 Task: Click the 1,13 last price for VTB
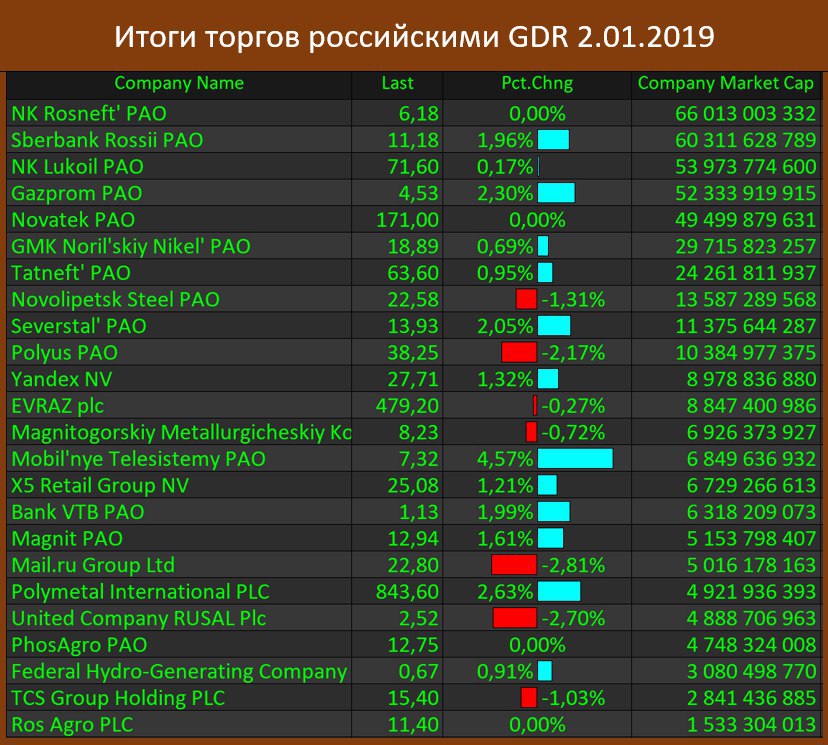[x=419, y=512]
